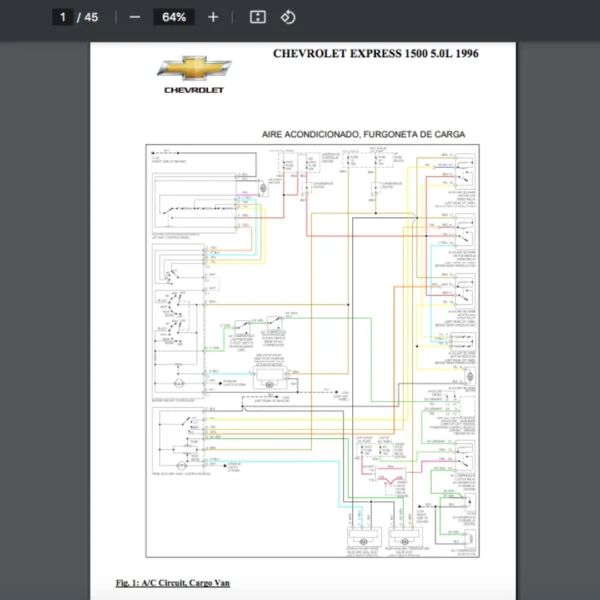Click the total page count 45

point(91,17)
